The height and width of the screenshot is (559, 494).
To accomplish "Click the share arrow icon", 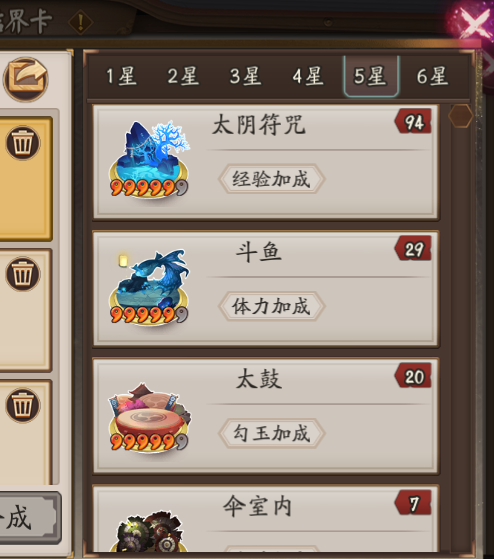I will click(26, 79).
